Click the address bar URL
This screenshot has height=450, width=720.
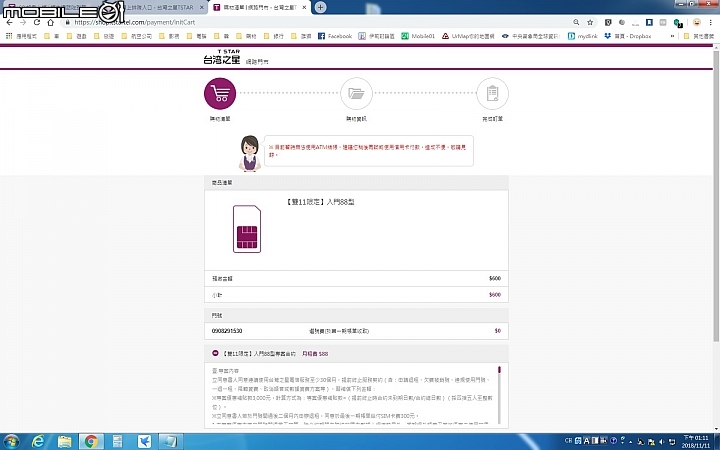pyautogui.click(x=135, y=22)
